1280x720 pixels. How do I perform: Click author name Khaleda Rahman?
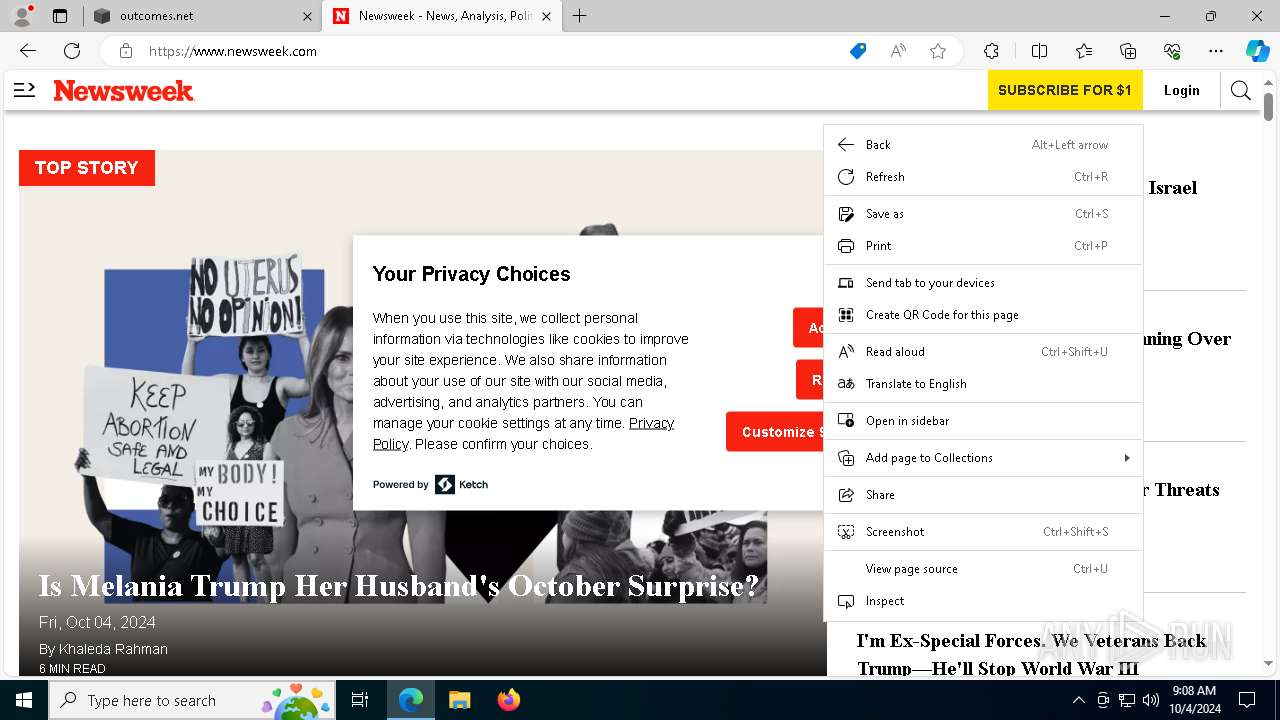point(113,649)
